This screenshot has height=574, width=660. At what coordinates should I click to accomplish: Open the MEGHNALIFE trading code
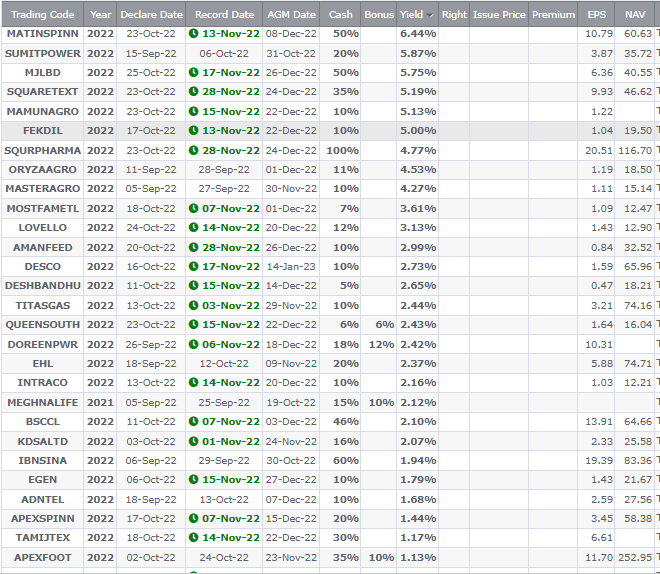pyautogui.click(x=43, y=402)
